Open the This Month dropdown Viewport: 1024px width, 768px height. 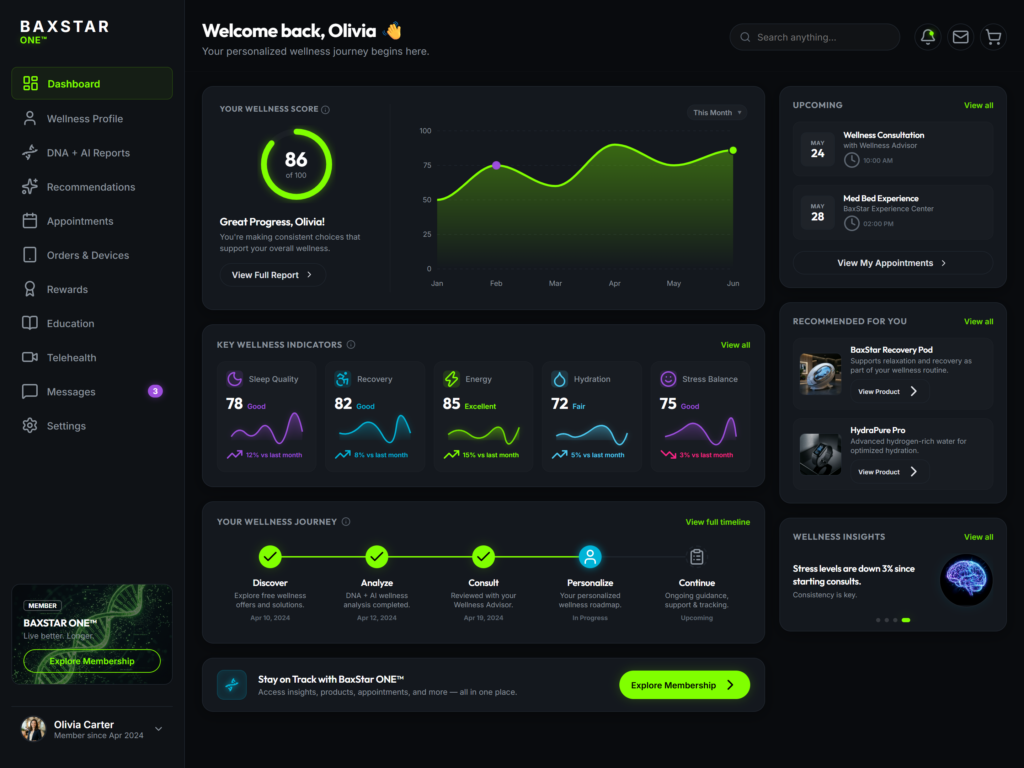point(716,112)
